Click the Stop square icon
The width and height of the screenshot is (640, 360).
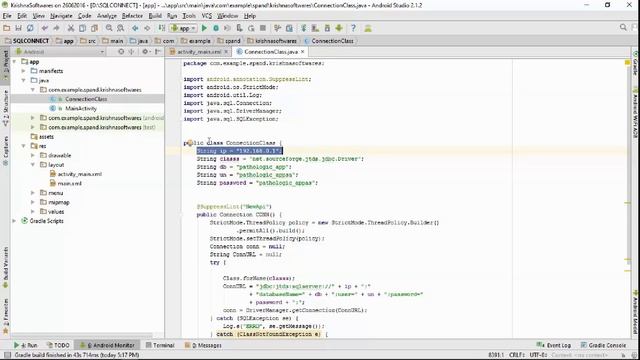point(263,28)
